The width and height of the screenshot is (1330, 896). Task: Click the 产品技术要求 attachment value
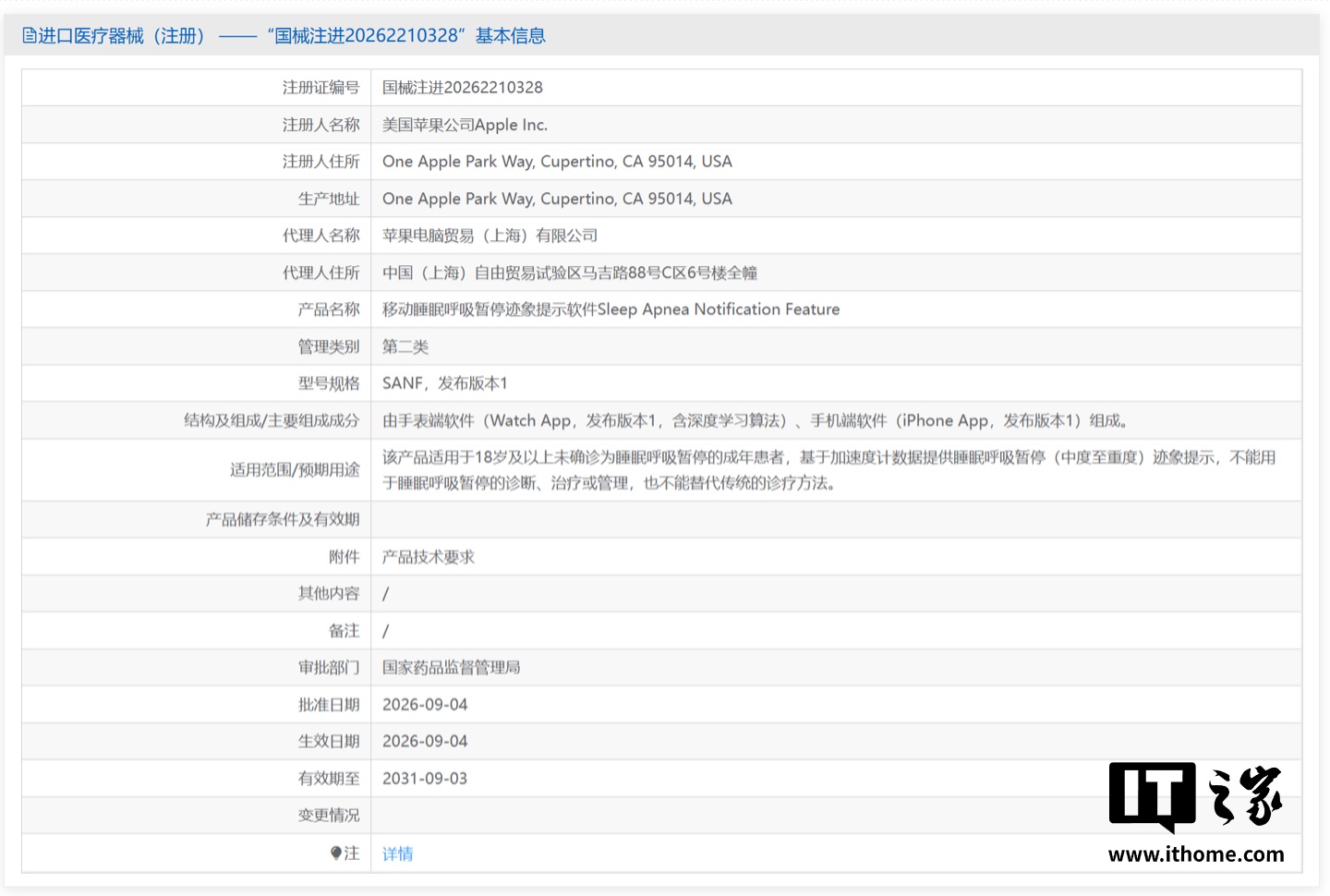[x=429, y=557]
